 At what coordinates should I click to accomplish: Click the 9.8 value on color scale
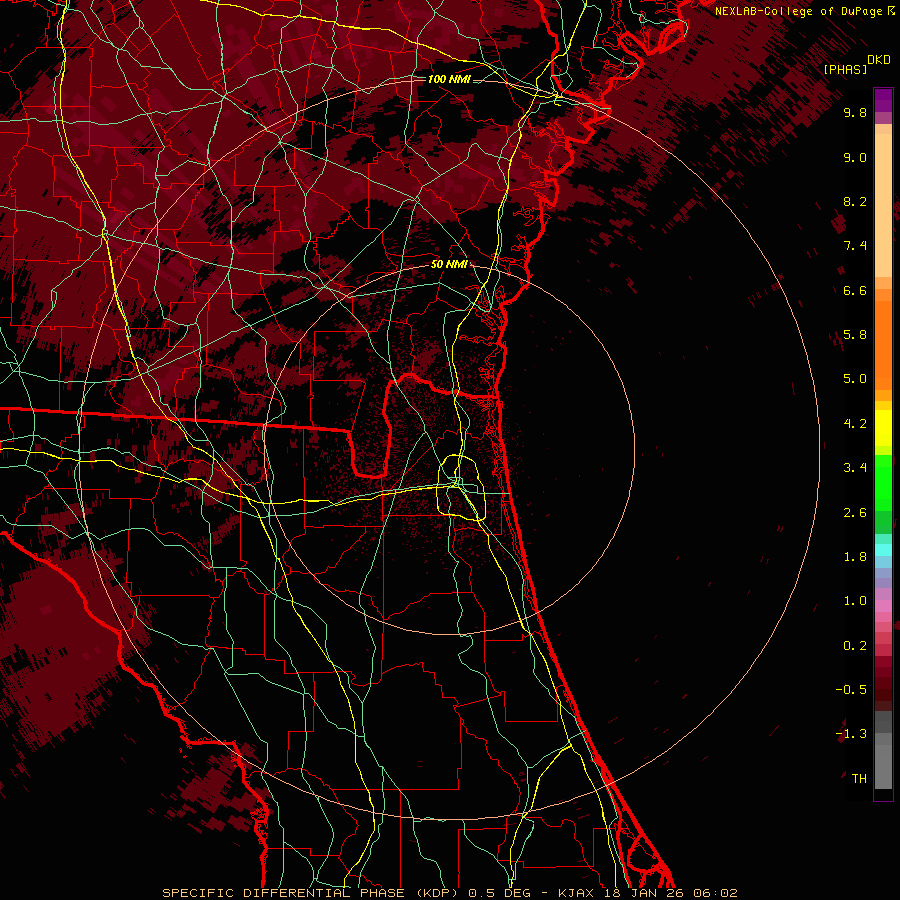855,112
